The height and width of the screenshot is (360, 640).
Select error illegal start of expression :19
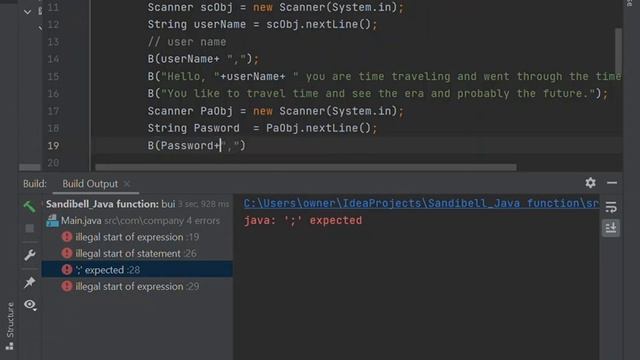click(x=137, y=237)
